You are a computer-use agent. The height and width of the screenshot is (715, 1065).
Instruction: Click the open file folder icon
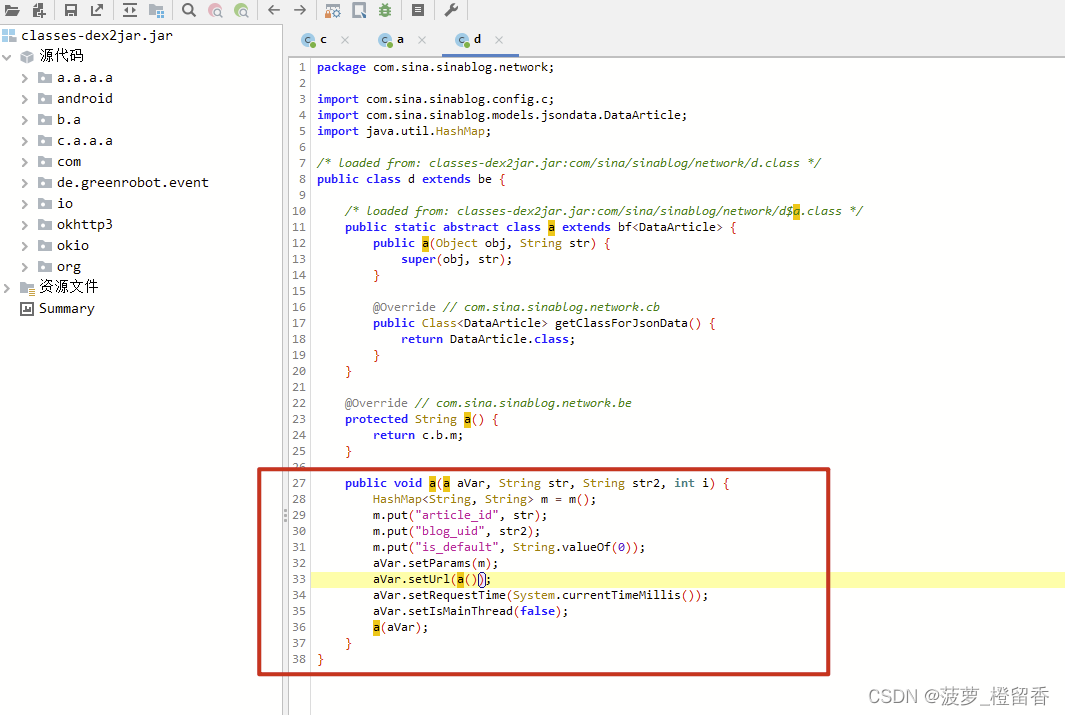(12, 10)
